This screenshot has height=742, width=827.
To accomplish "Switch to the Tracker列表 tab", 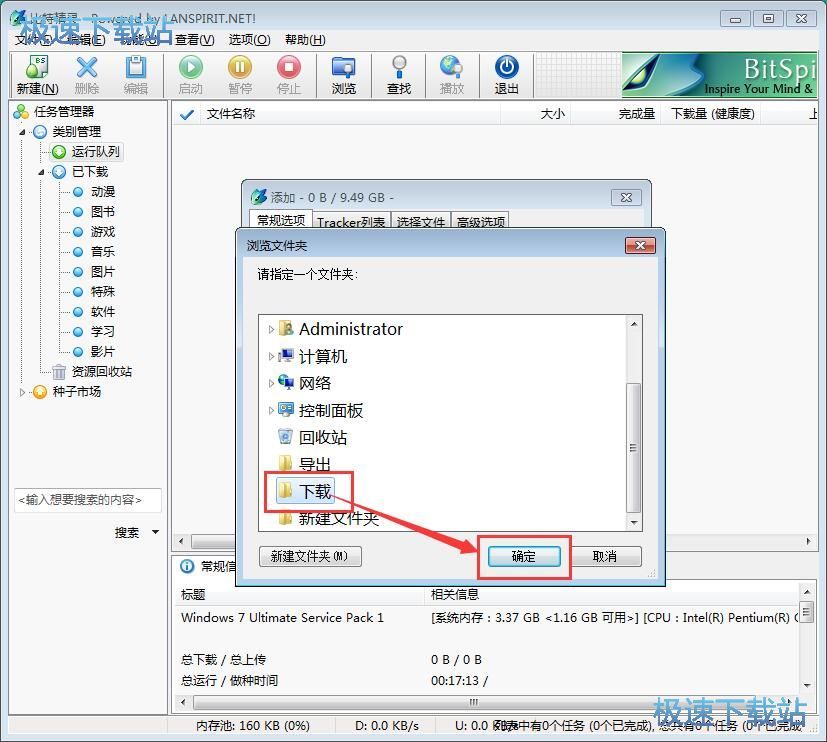I will (351, 222).
